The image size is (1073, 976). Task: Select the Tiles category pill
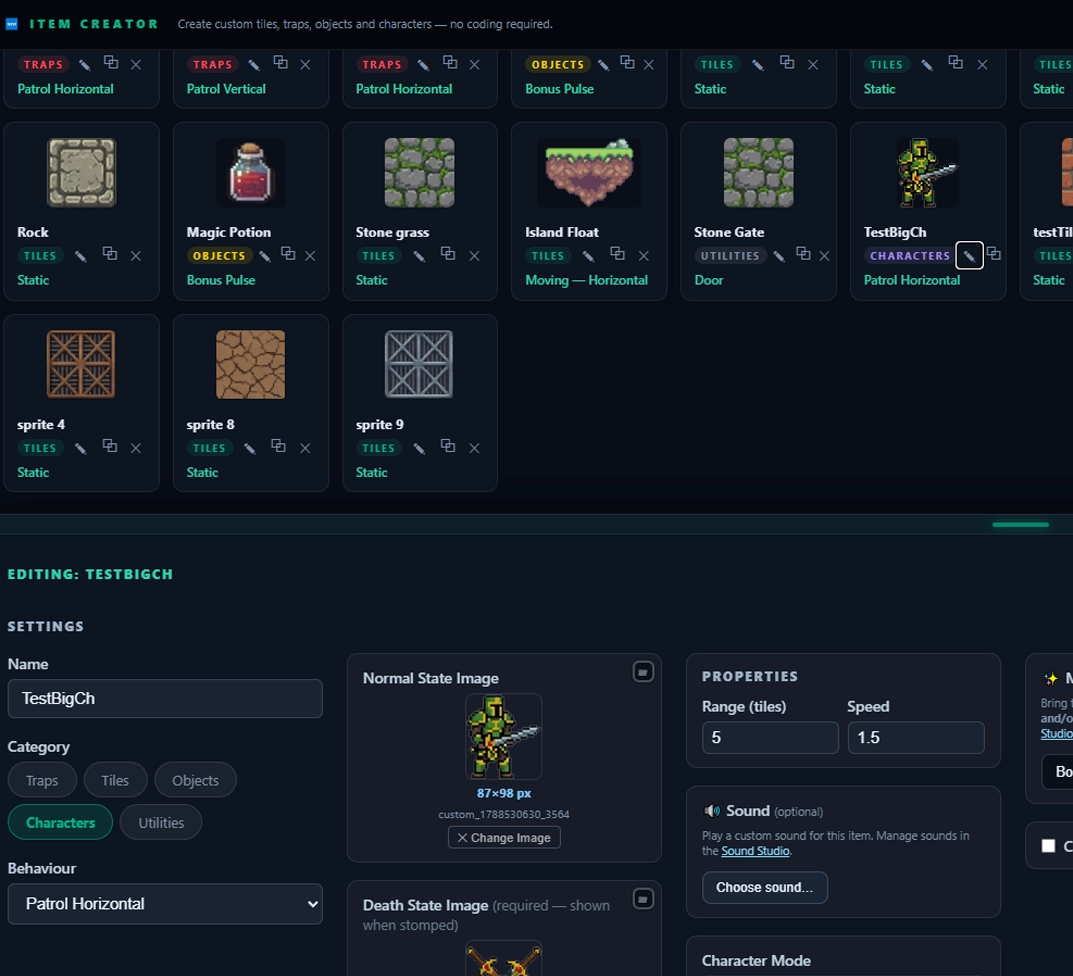[115, 780]
